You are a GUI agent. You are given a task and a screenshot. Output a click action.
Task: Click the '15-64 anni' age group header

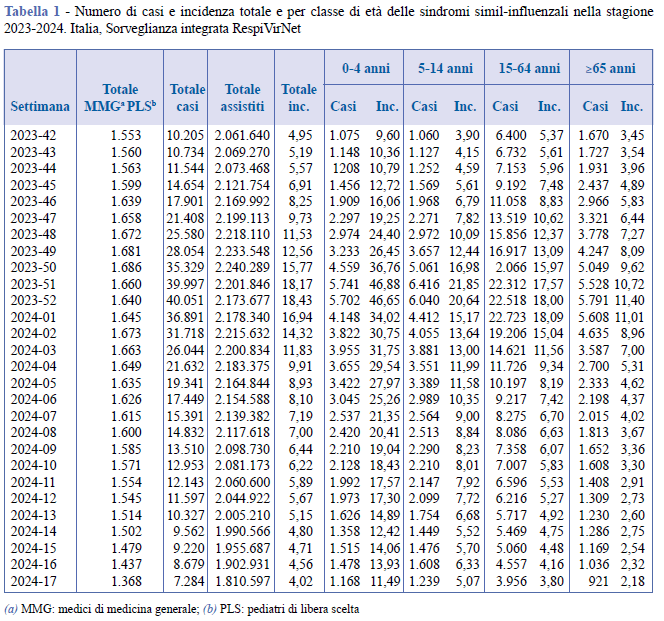(x=529, y=68)
